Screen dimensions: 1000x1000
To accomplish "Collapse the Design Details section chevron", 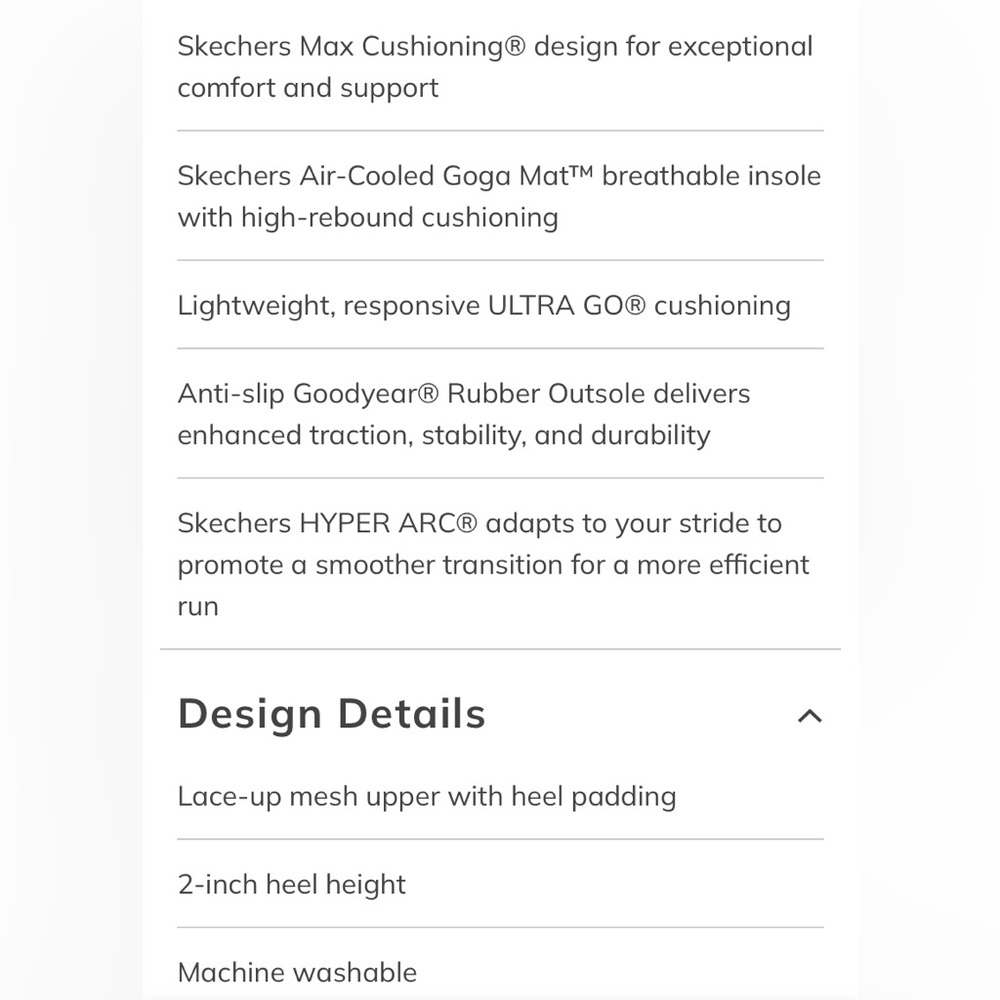I will pos(809,716).
